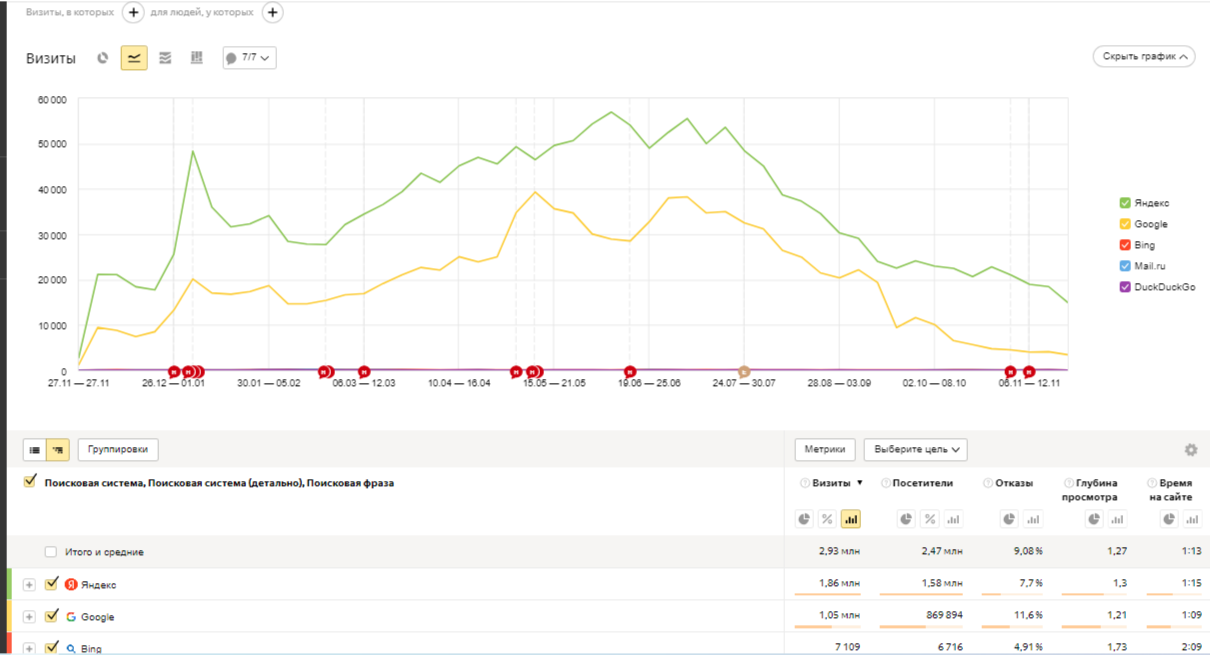Viewport: 1210px width, 655px height.
Task: Expand the Яндекс row
Action: point(29,585)
